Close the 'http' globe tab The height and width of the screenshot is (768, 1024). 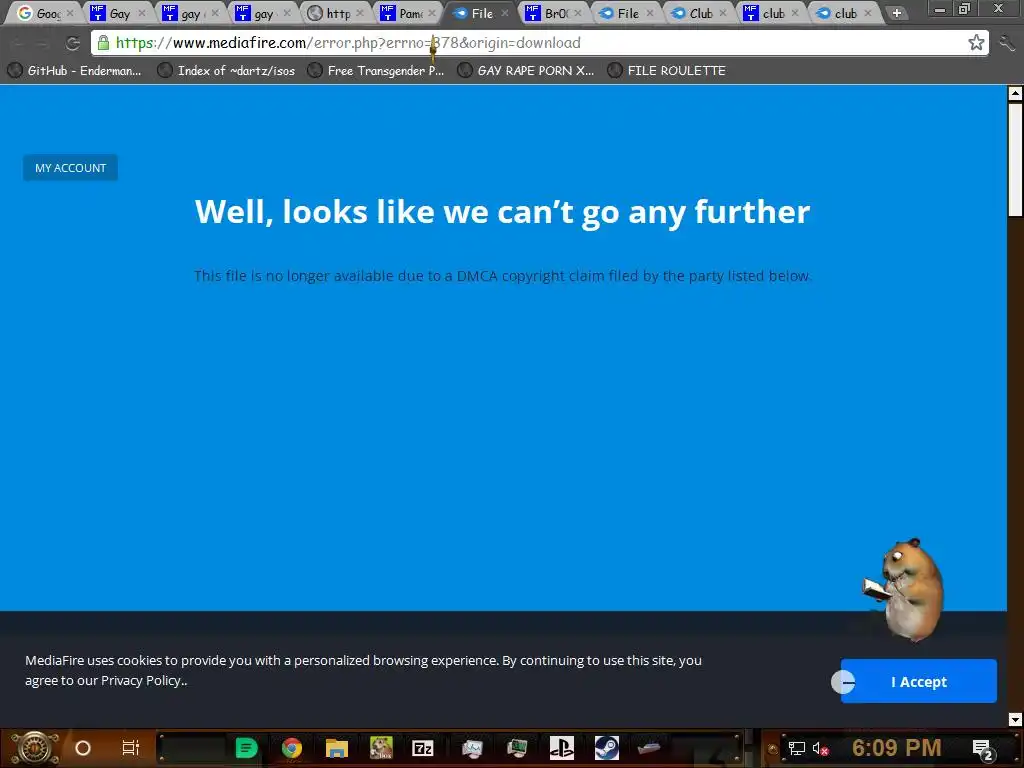[360, 13]
